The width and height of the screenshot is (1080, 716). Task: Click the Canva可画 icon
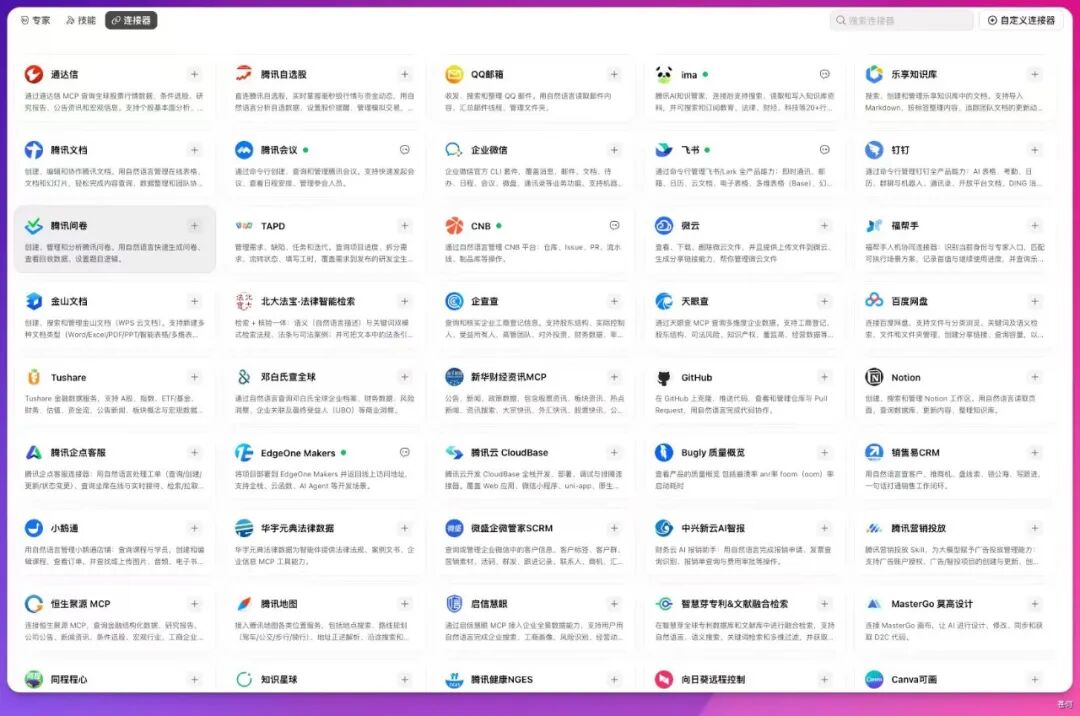pos(874,680)
